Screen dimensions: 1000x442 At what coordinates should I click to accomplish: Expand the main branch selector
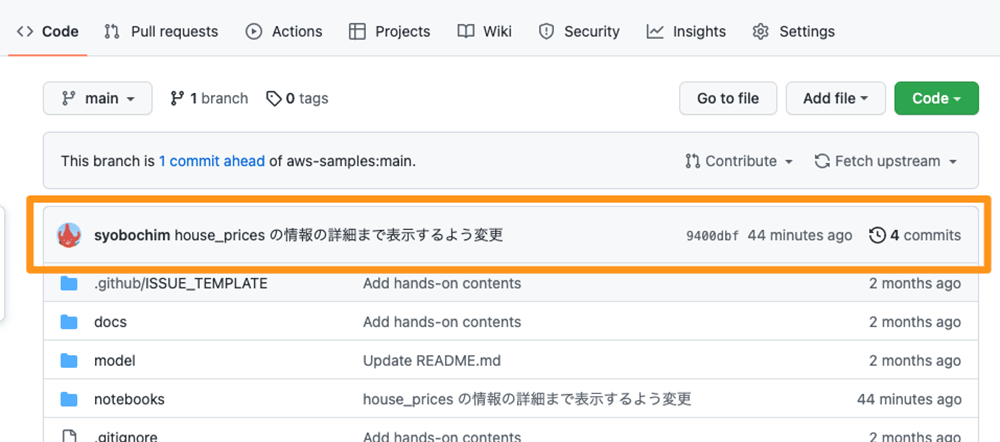pyautogui.click(x=98, y=98)
